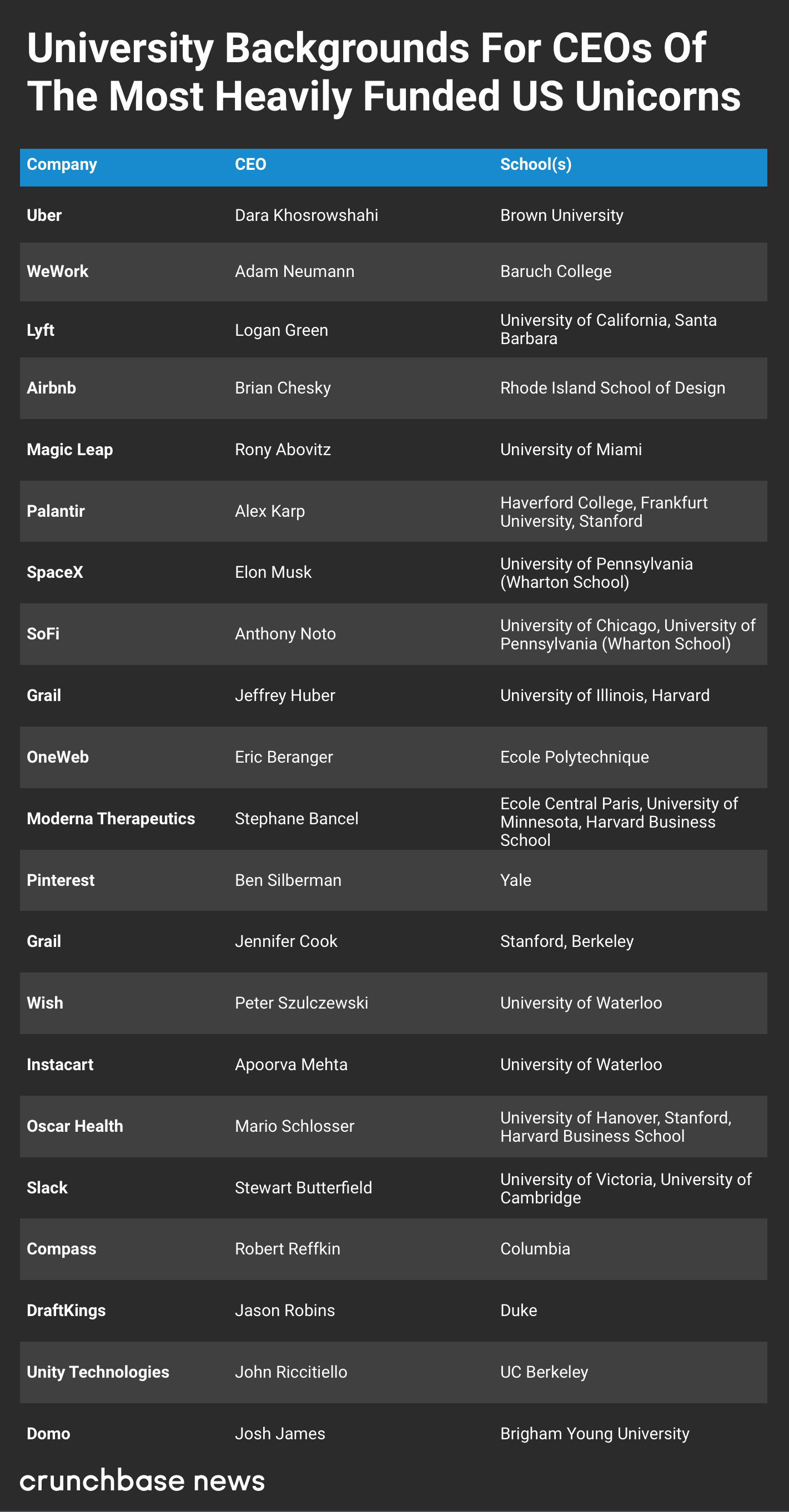Click the Company column header
The height and width of the screenshot is (1512, 789).
pos(62,164)
